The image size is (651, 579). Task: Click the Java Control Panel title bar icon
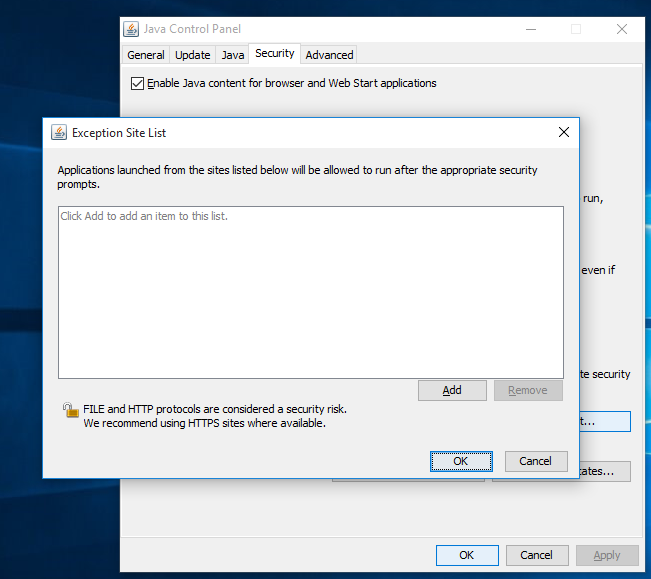click(x=131, y=29)
